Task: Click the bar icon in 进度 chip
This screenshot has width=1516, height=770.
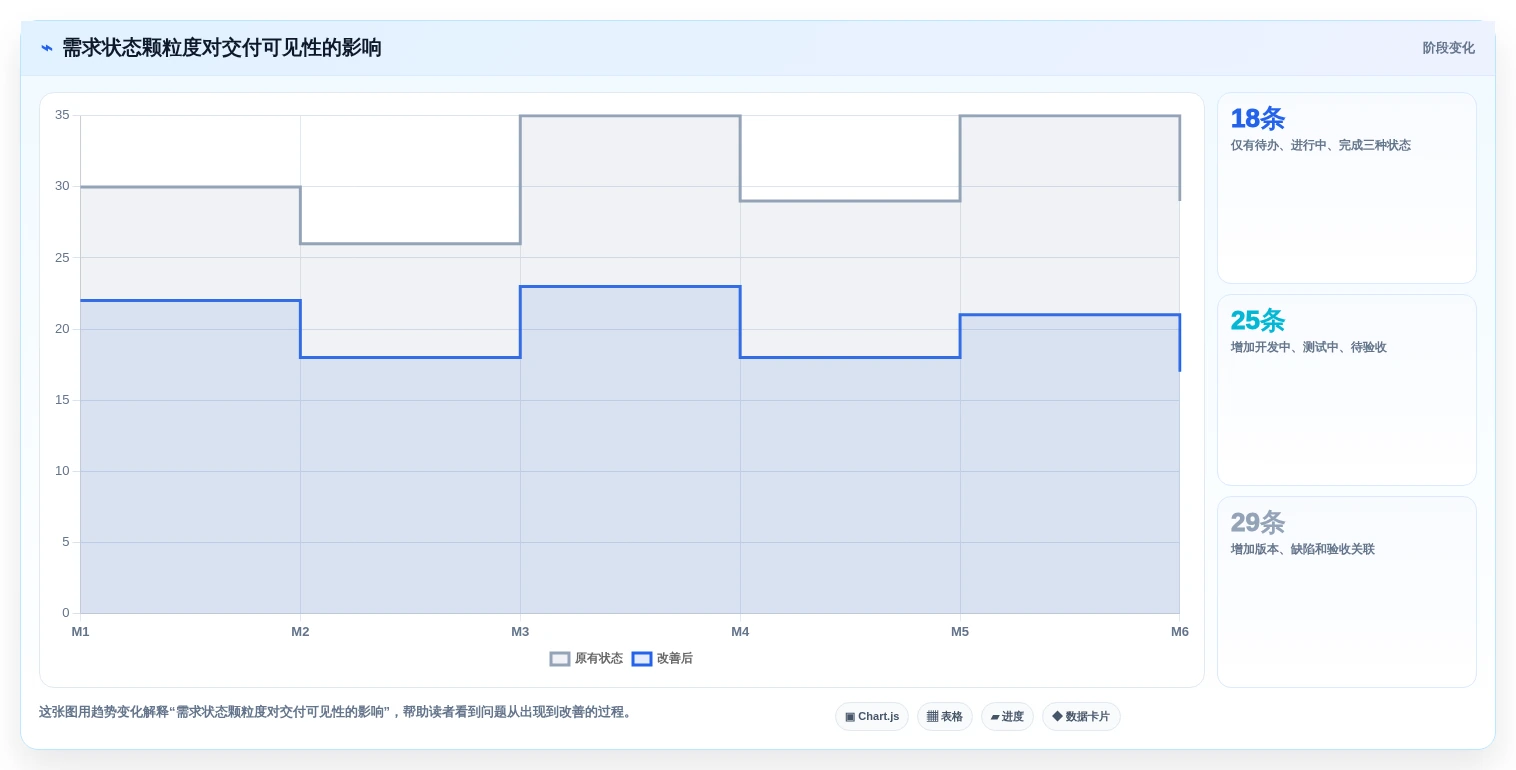Action: 995,717
